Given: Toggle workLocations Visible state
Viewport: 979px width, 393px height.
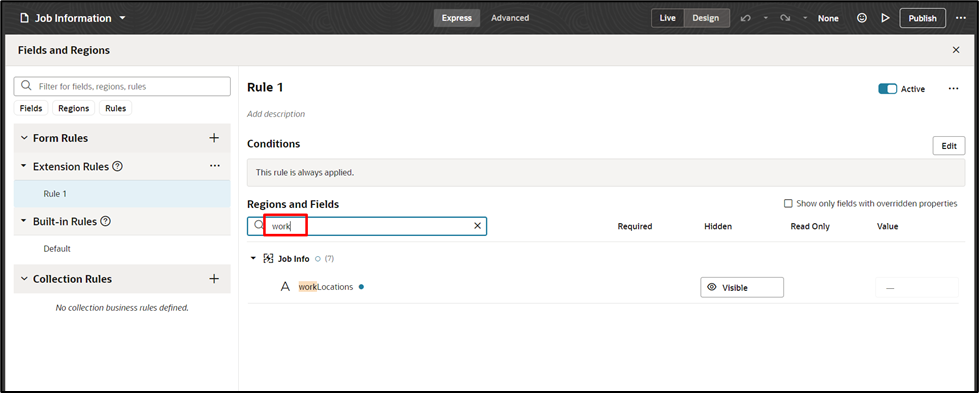Looking at the screenshot, I should click(742, 287).
